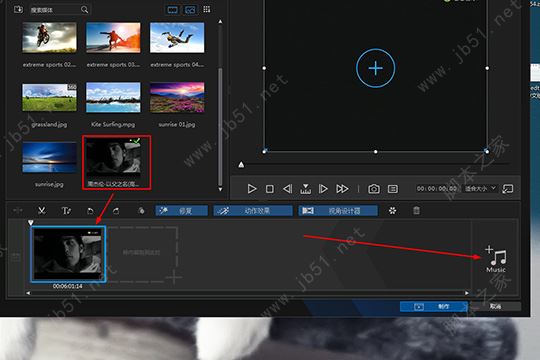Click the undock preview window icon

508,189
